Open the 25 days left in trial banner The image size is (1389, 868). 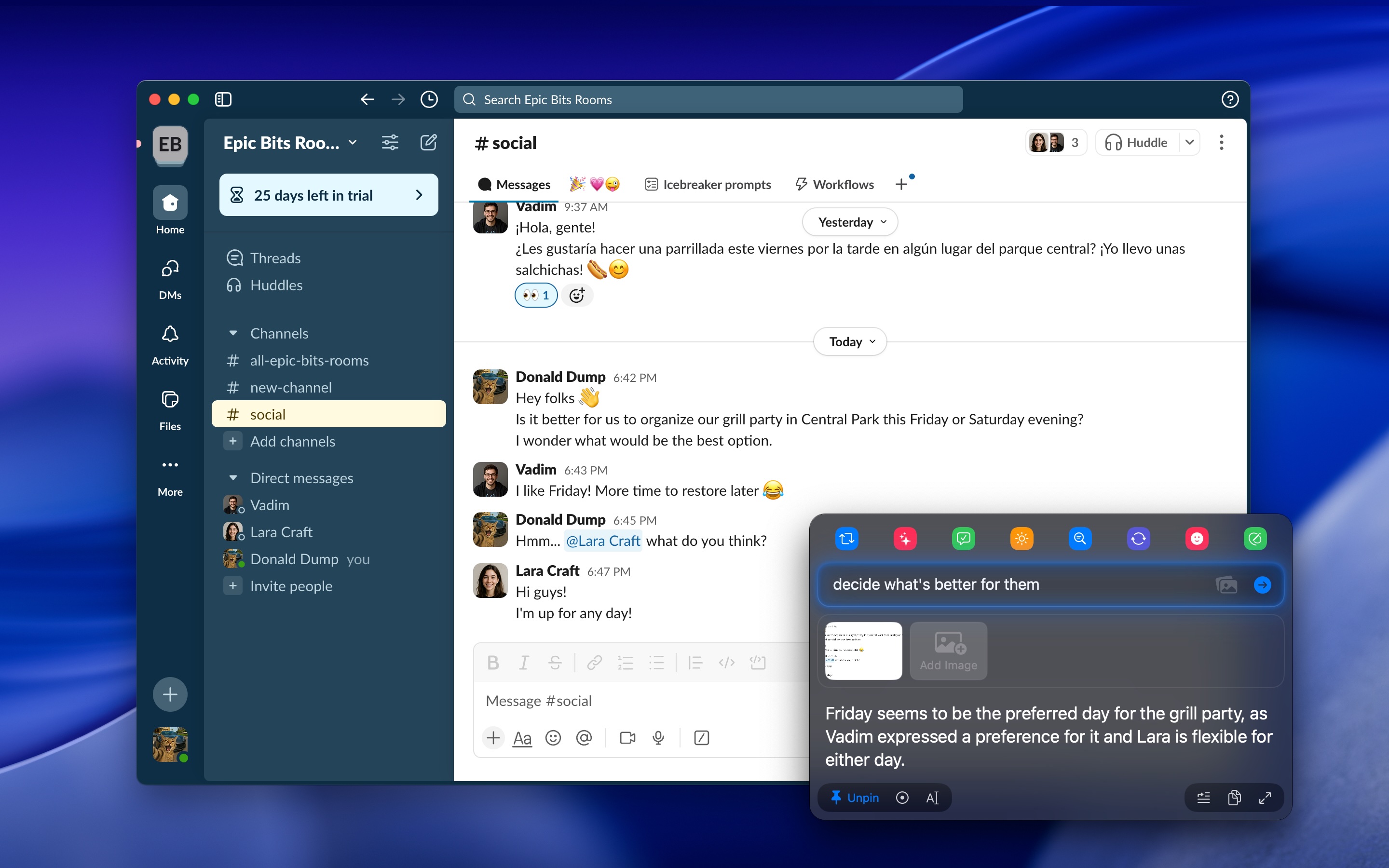pos(329,195)
